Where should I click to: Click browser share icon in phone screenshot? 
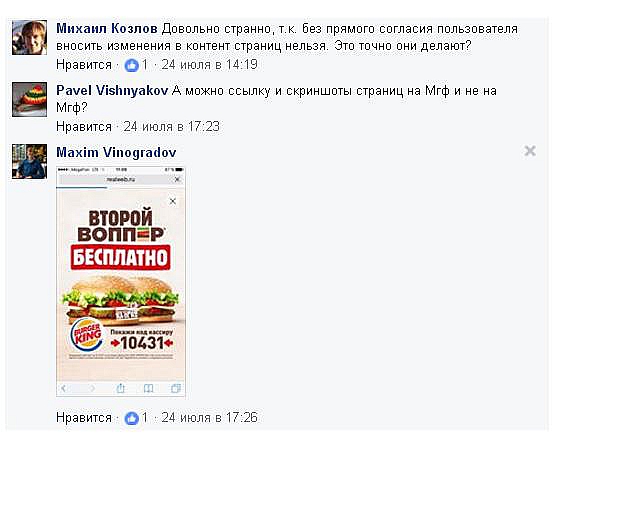click(120, 388)
